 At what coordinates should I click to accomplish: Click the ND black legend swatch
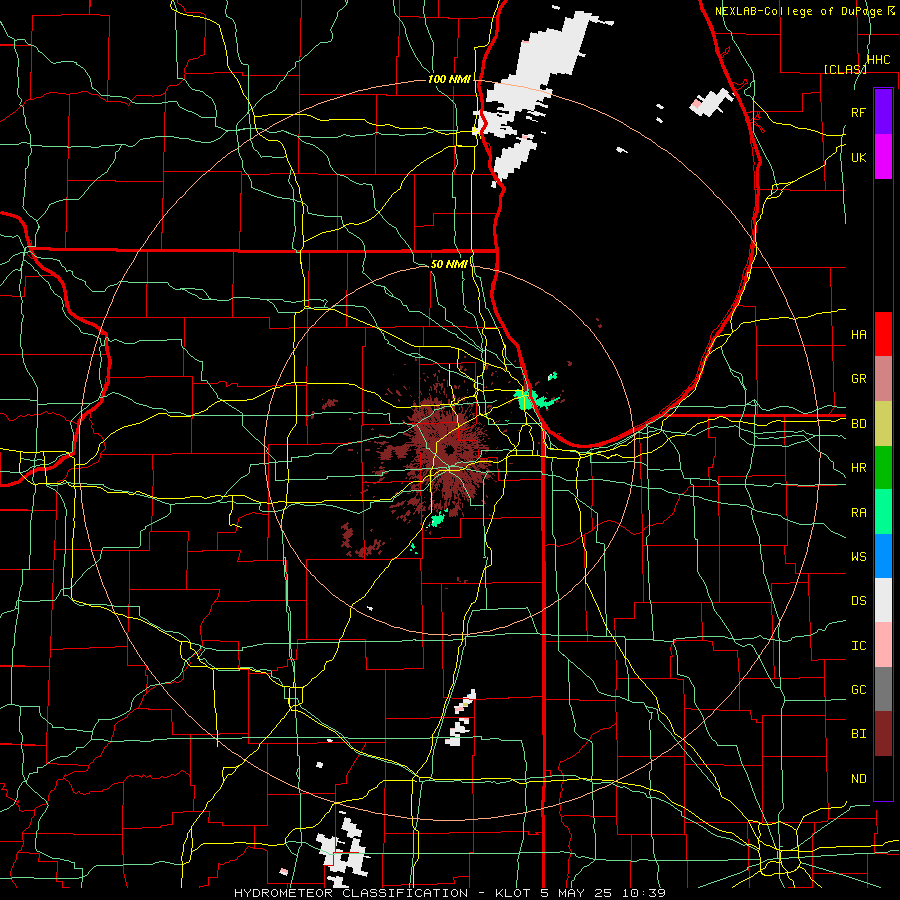(883, 778)
